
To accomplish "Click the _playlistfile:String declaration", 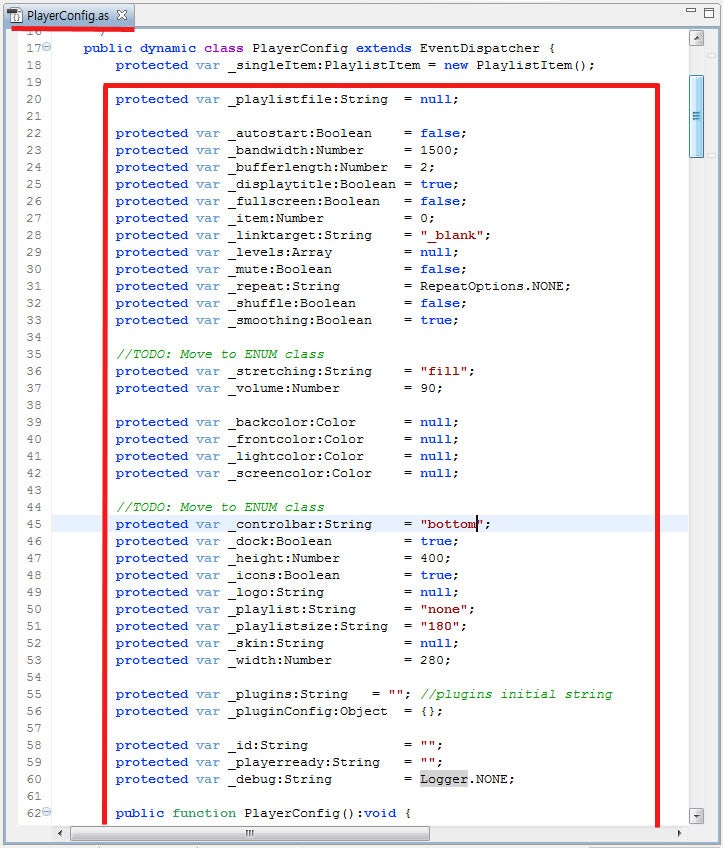I will 308,100.
